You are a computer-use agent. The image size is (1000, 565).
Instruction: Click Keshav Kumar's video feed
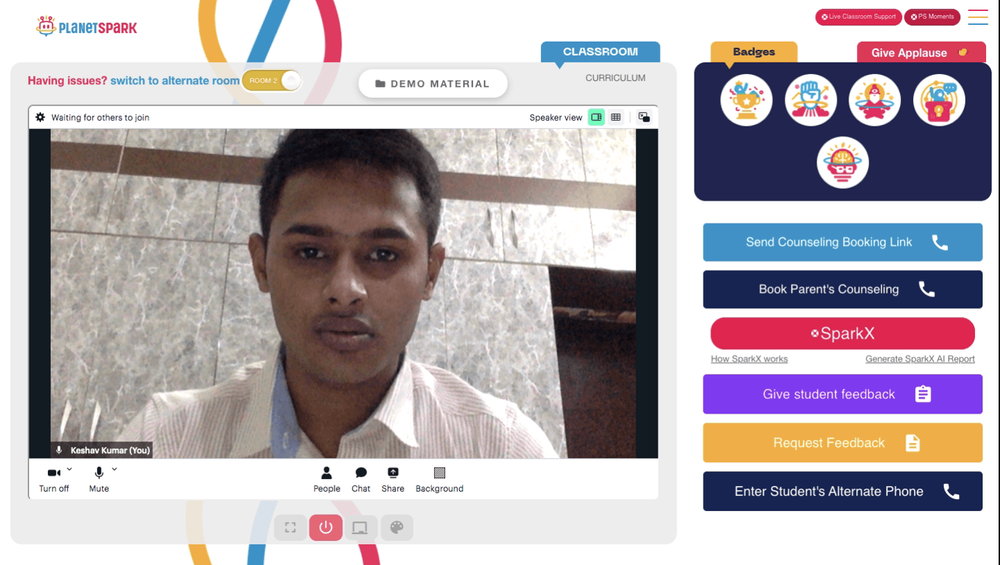[343, 293]
